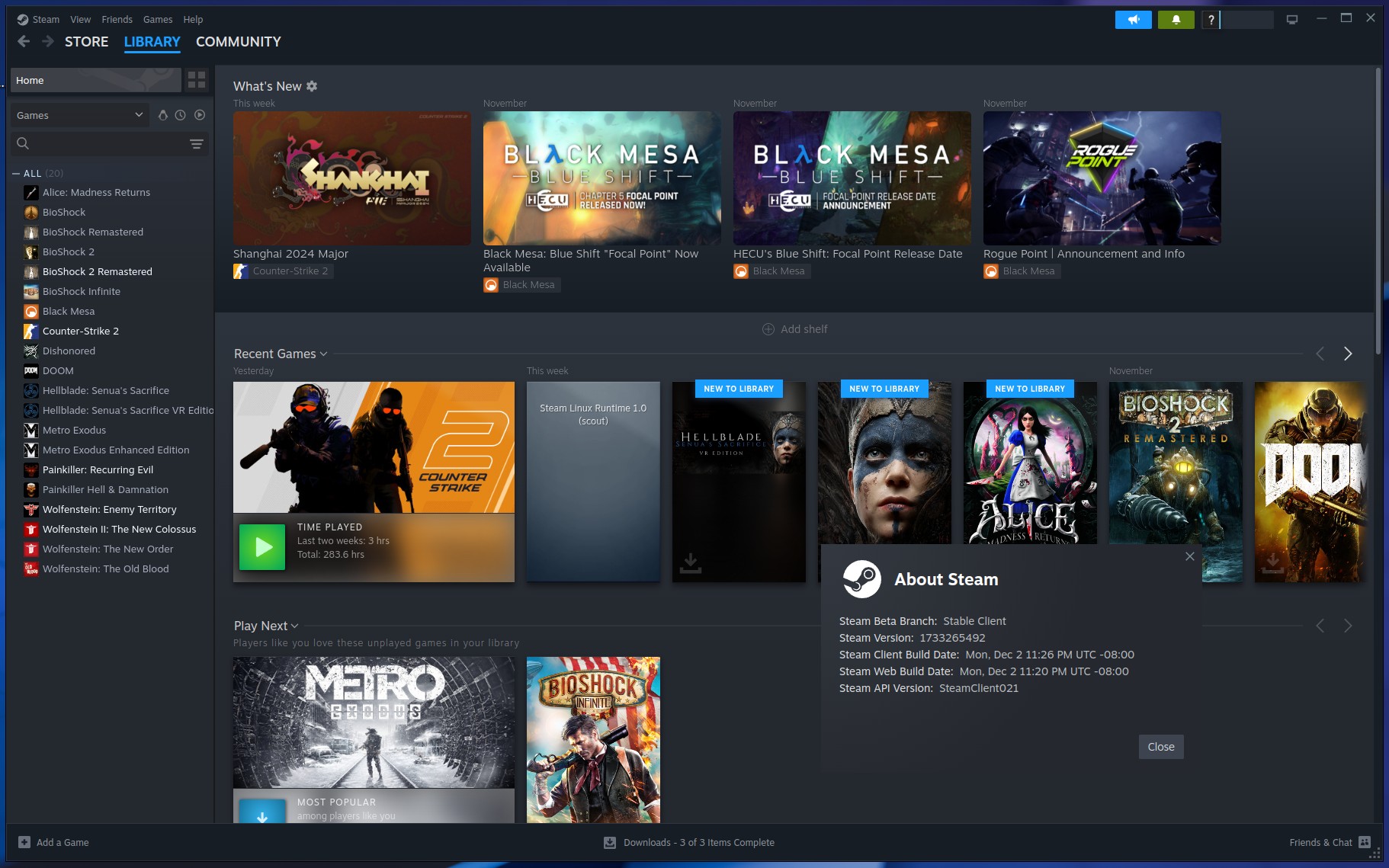Select the LIBRARY tab
The width and height of the screenshot is (1389, 868).
click(152, 42)
